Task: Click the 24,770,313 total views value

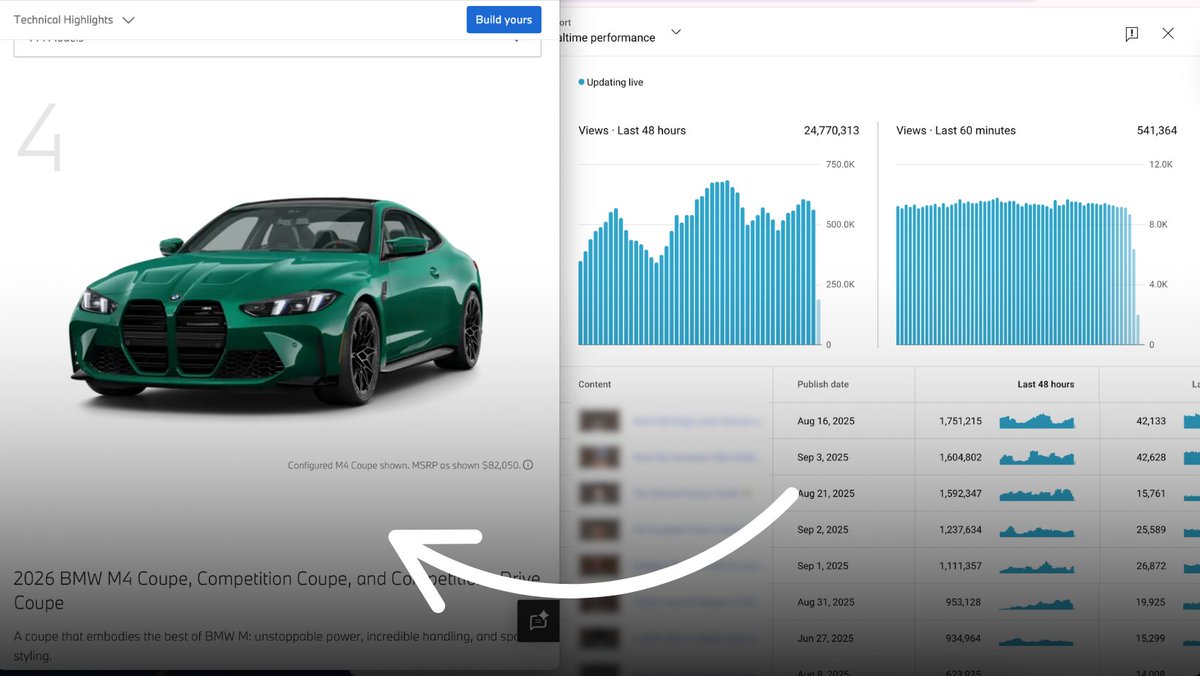Action: click(831, 131)
